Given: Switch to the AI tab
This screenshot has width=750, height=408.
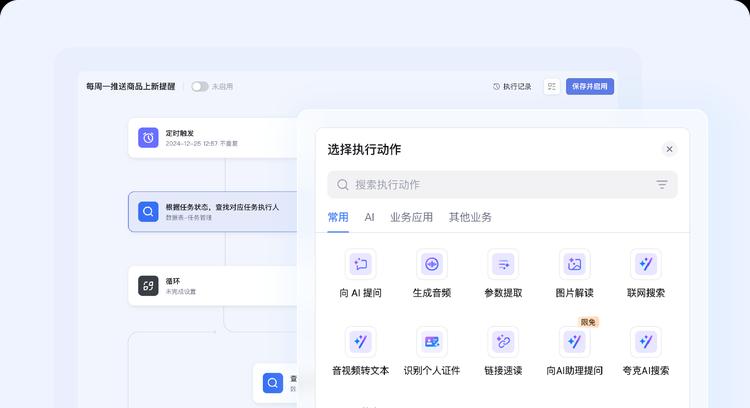Looking at the screenshot, I should (369, 217).
